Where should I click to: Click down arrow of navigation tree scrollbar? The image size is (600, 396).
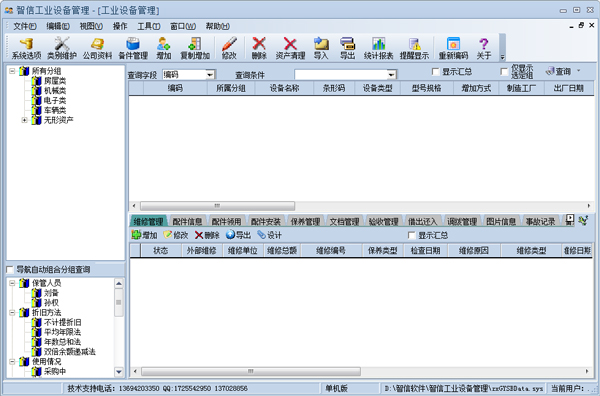[x=119, y=372]
